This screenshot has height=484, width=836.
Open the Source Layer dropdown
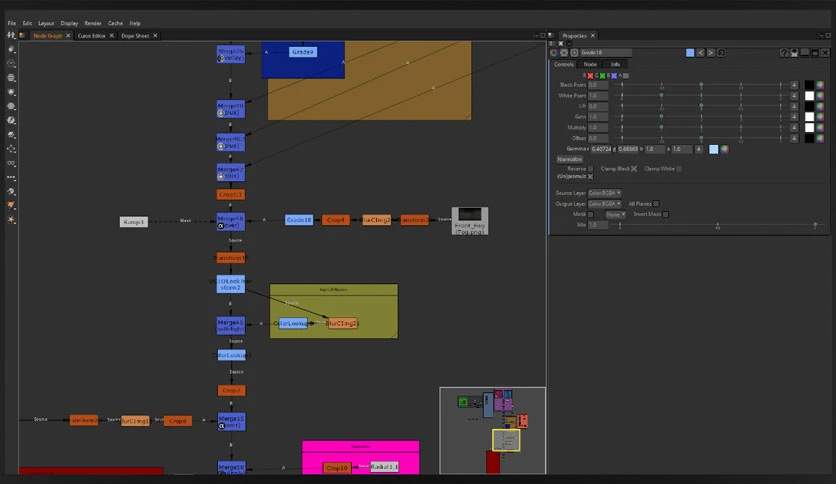click(x=605, y=193)
